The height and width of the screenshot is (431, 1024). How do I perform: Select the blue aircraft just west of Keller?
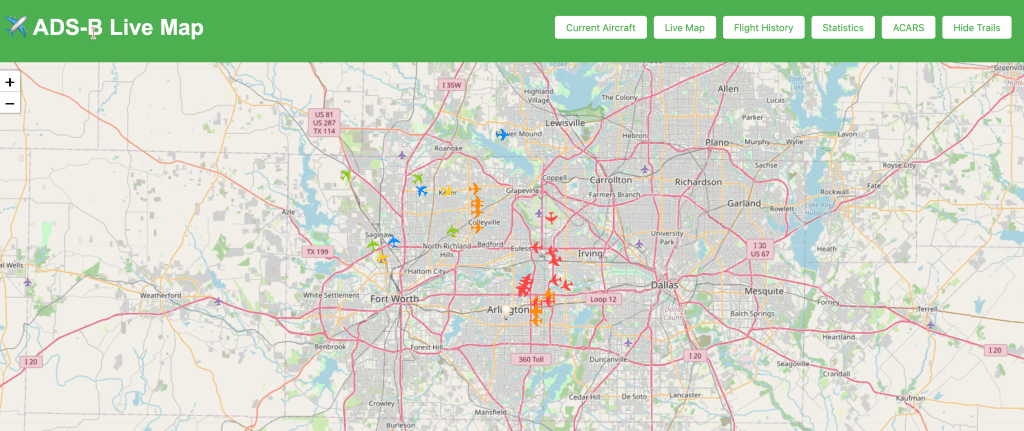tap(422, 191)
